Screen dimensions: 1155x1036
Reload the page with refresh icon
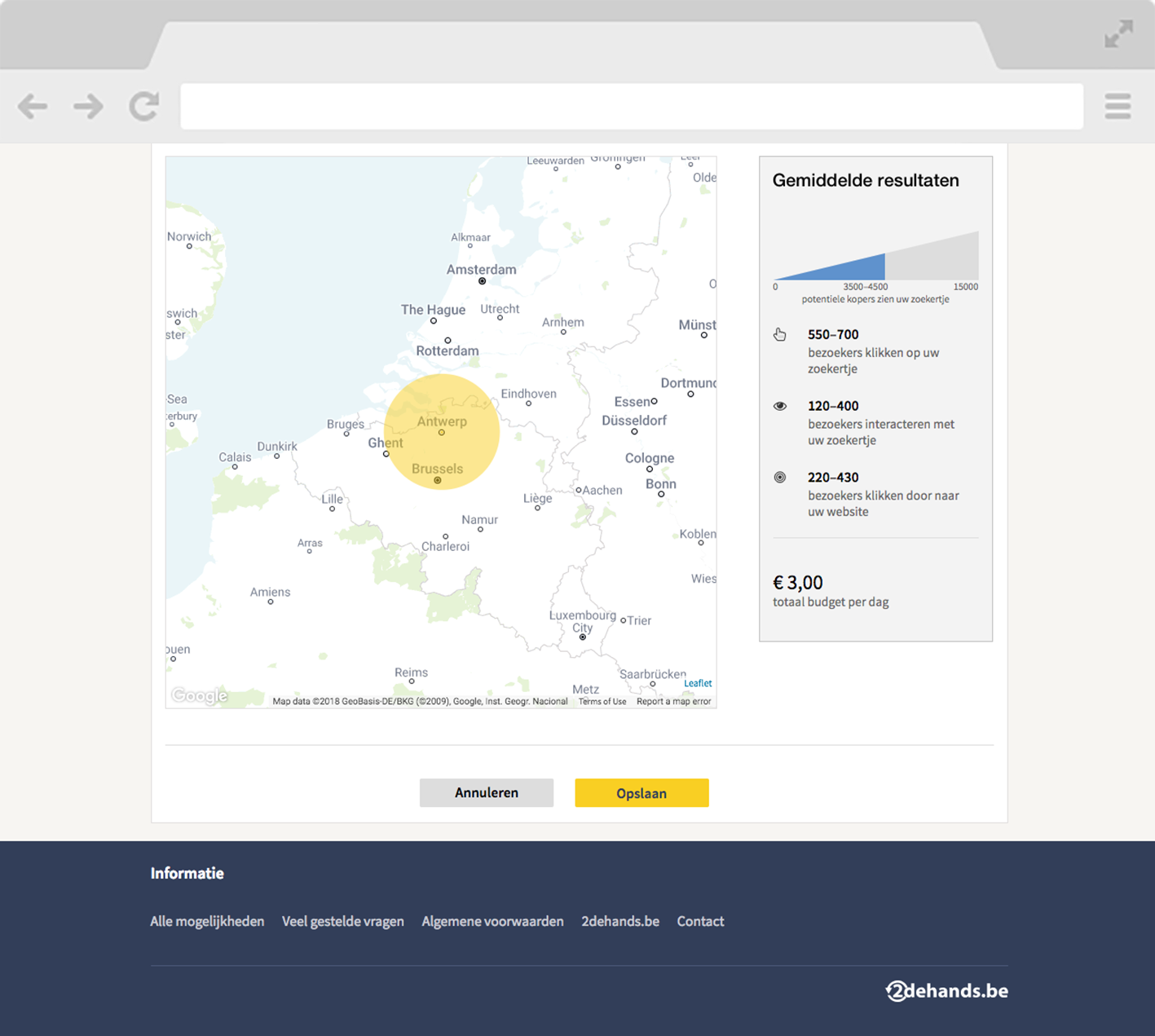point(144,106)
